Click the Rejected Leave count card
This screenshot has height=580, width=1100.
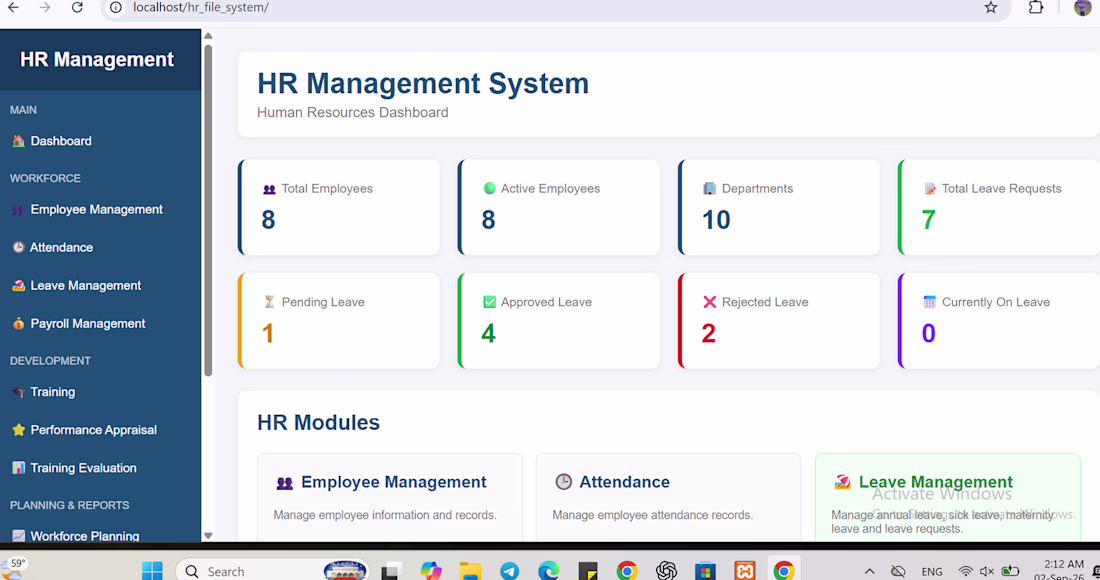click(779, 321)
